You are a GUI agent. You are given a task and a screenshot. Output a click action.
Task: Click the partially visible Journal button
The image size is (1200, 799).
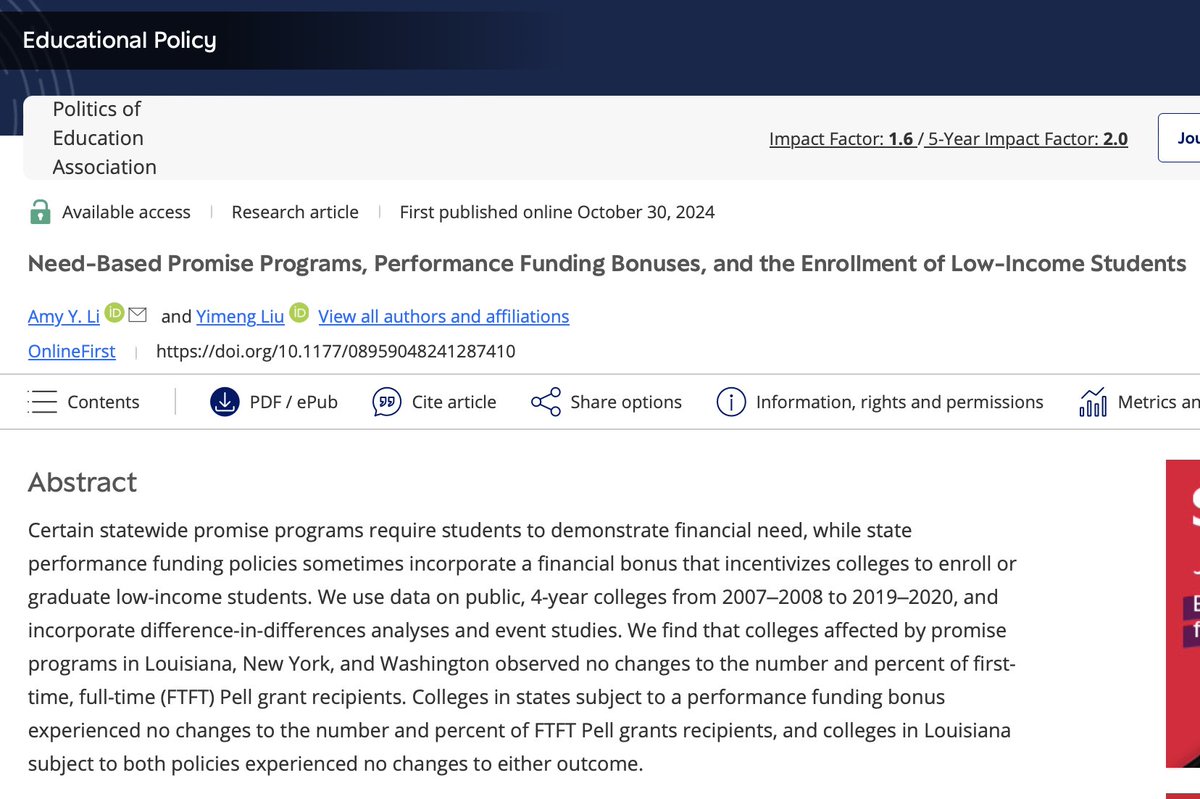tap(1180, 138)
